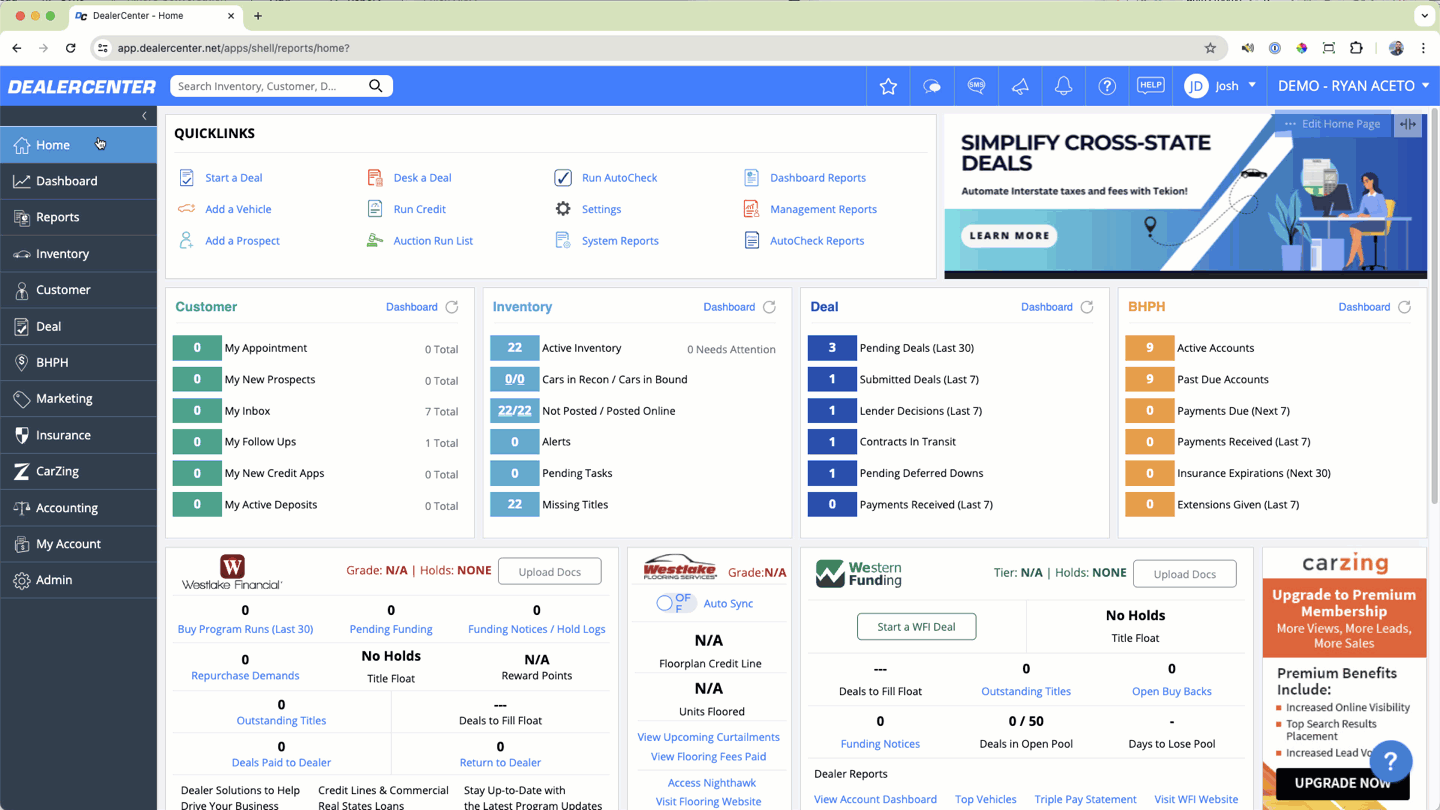The height and width of the screenshot is (810, 1440).
Task: Open the chat messages icon in header
Action: pos(932,86)
